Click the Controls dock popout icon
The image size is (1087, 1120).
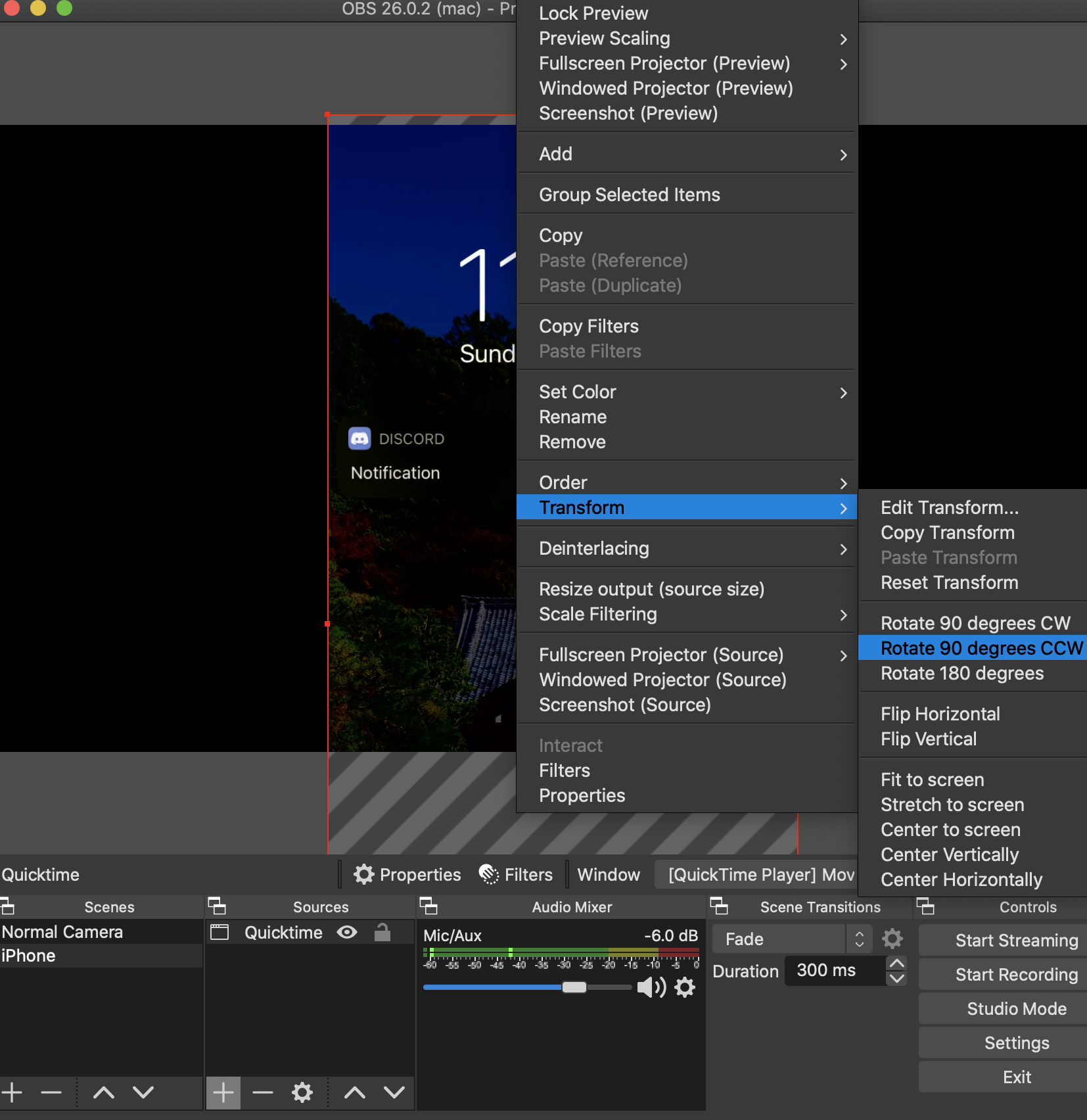pos(925,906)
